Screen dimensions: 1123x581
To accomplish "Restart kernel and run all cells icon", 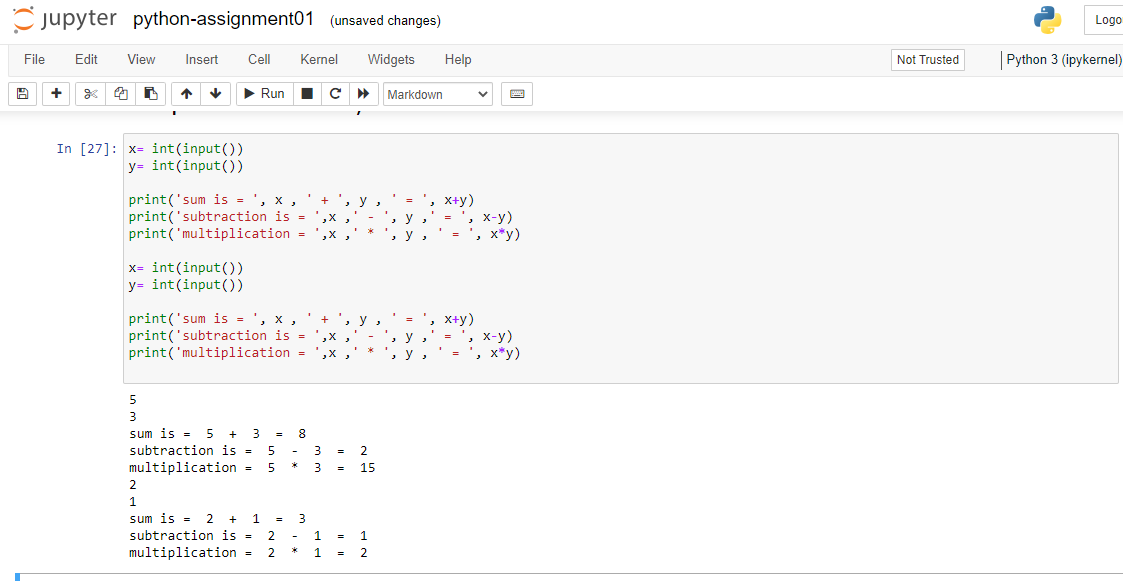I will point(363,94).
